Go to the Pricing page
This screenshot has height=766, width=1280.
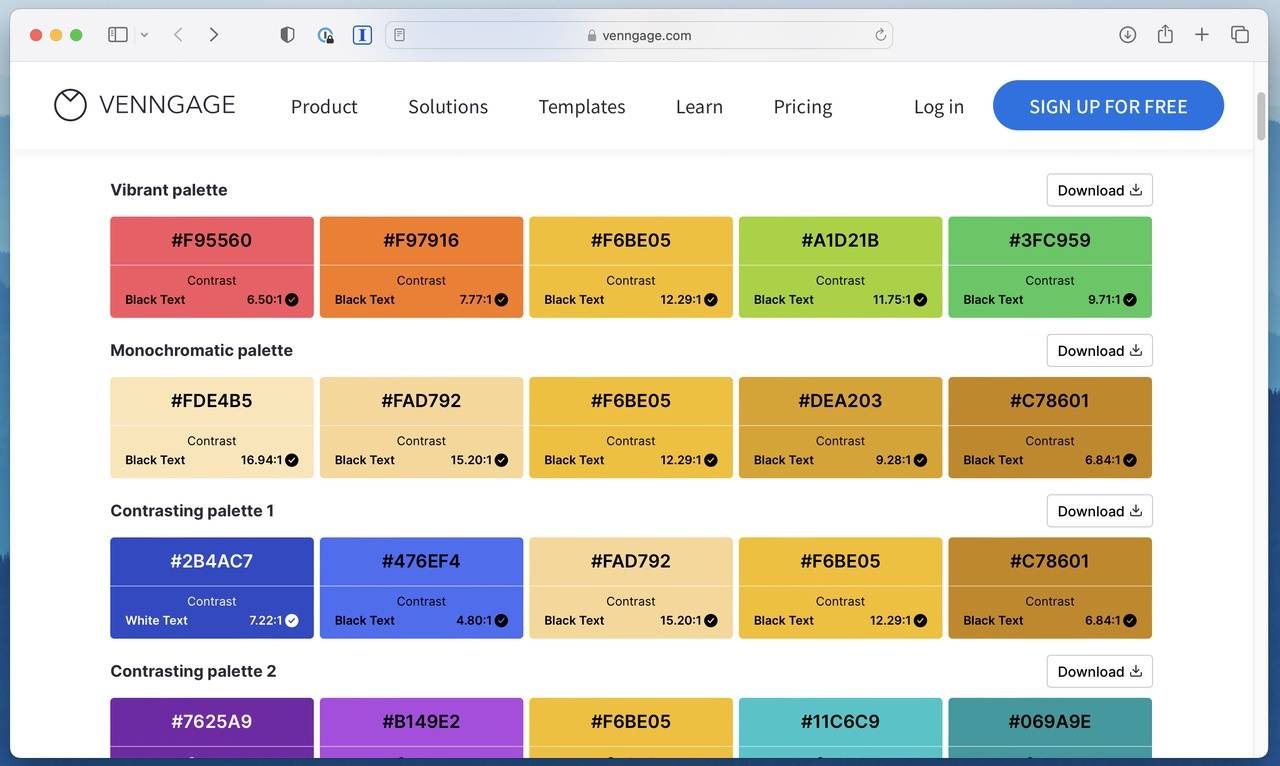(803, 107)
